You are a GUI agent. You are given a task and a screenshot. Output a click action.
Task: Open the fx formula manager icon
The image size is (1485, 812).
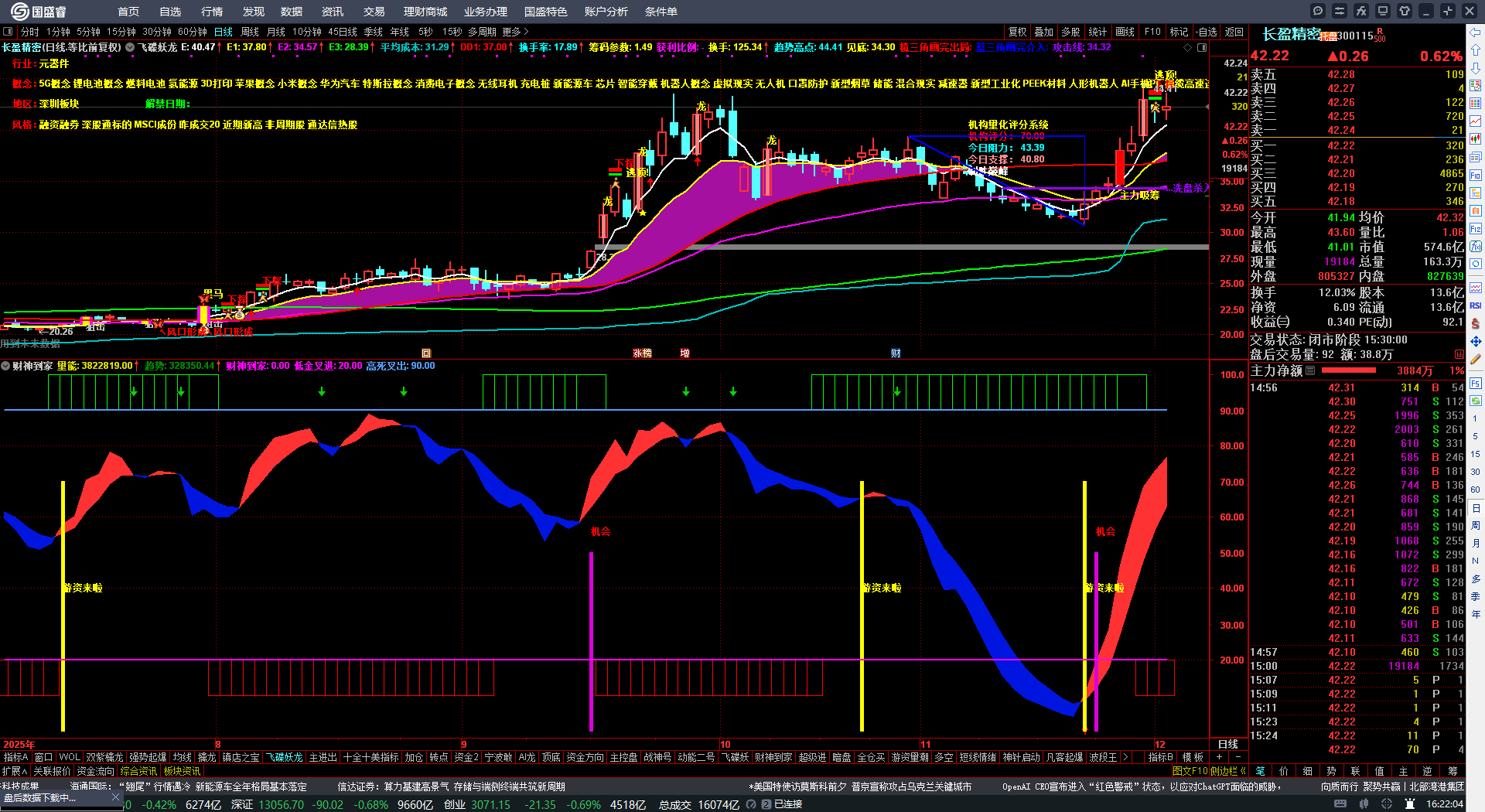coord(1361,11)
